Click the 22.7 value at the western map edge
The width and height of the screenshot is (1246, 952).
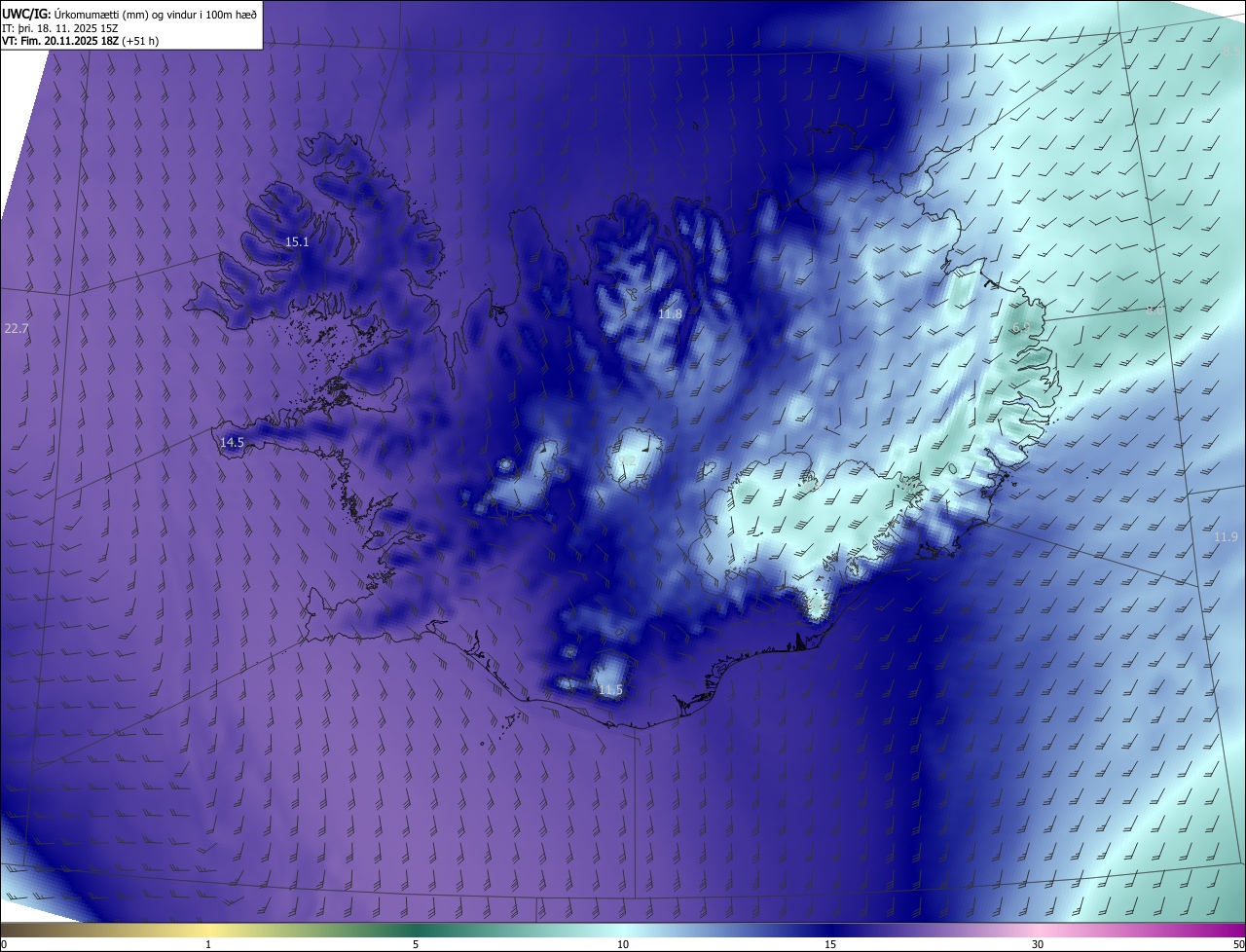(17, 329)
